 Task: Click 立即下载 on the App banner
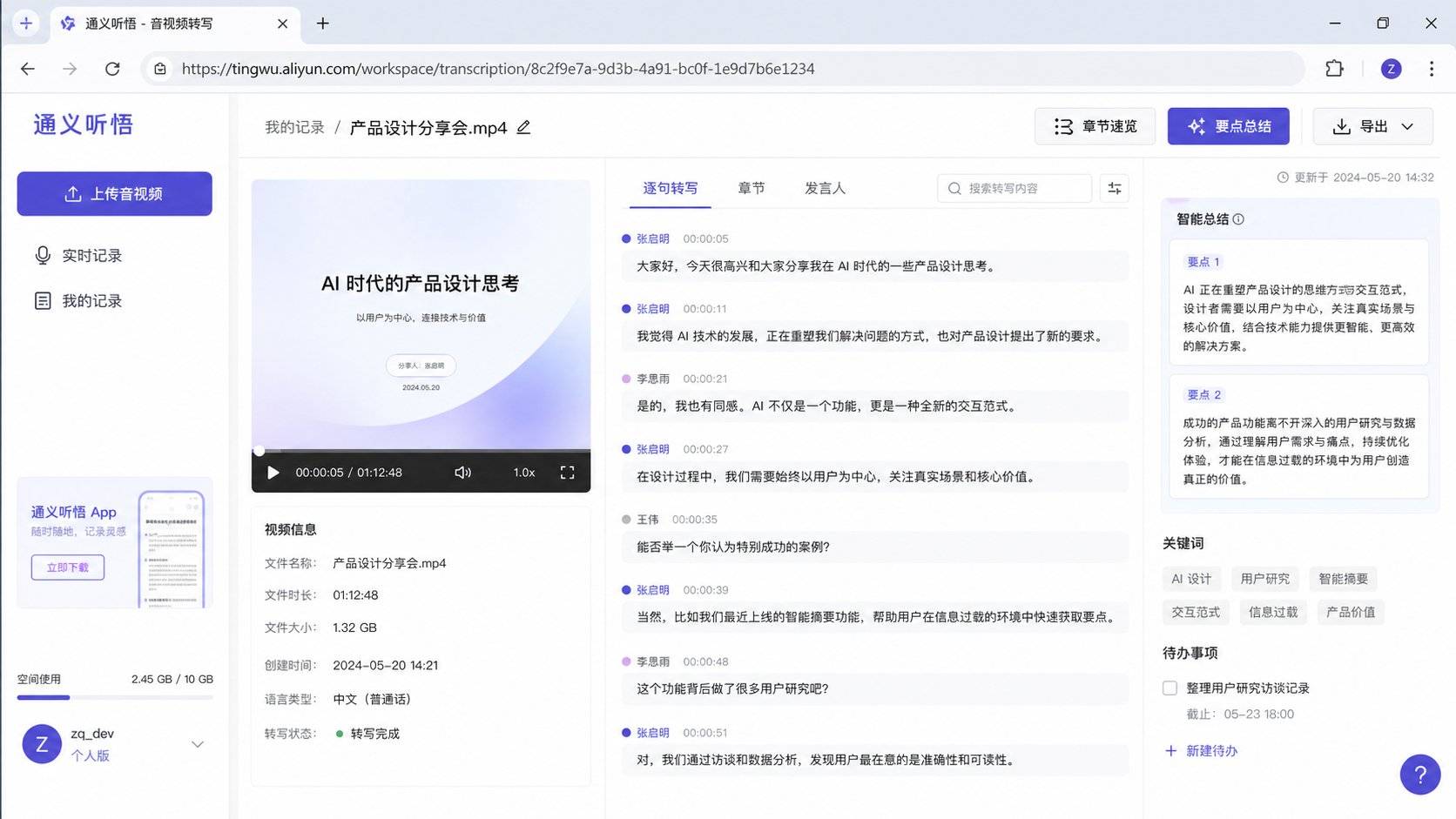[x=68, y=567]
